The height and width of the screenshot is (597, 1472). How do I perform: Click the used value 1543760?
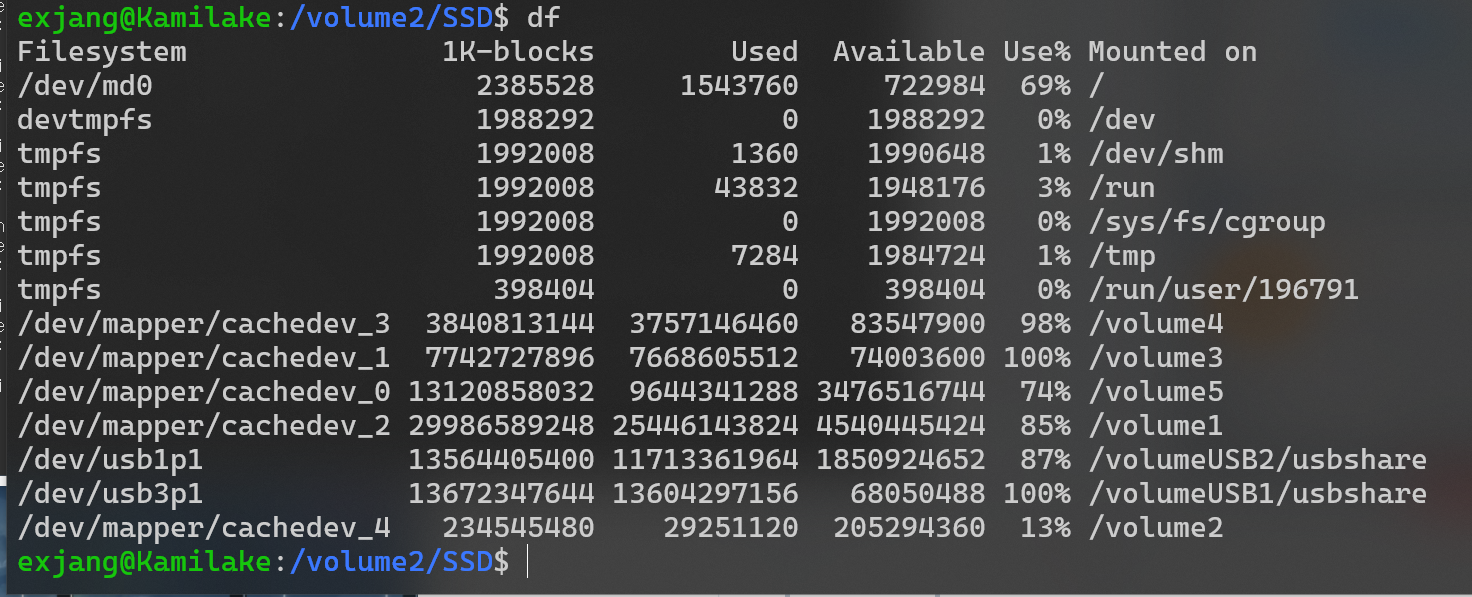pos(739,86)
